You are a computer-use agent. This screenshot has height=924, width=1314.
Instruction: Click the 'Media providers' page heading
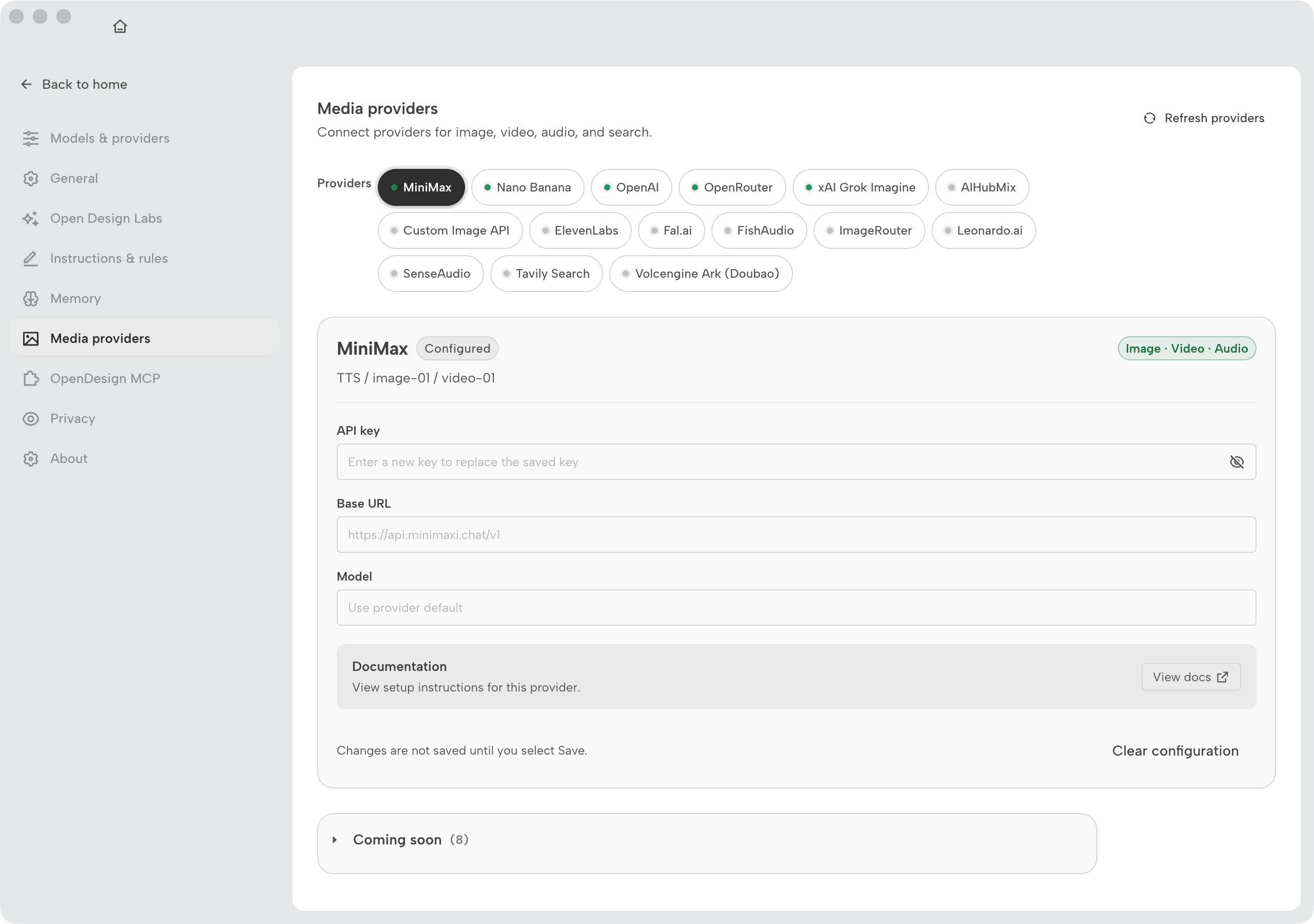click(x=377, y=108)
